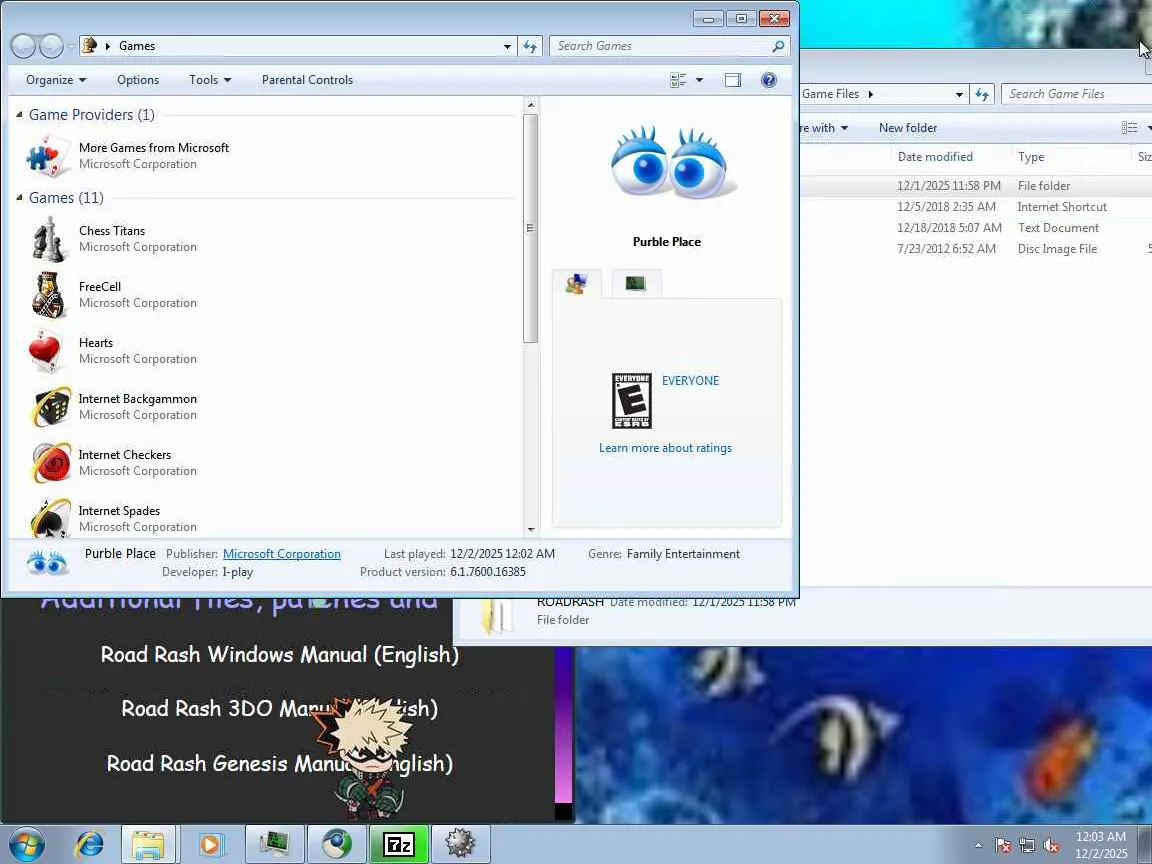This screenshot has width=1152, height=864.
Task: Open the Game Files address dropdown
Action: (x=959, y=94)
